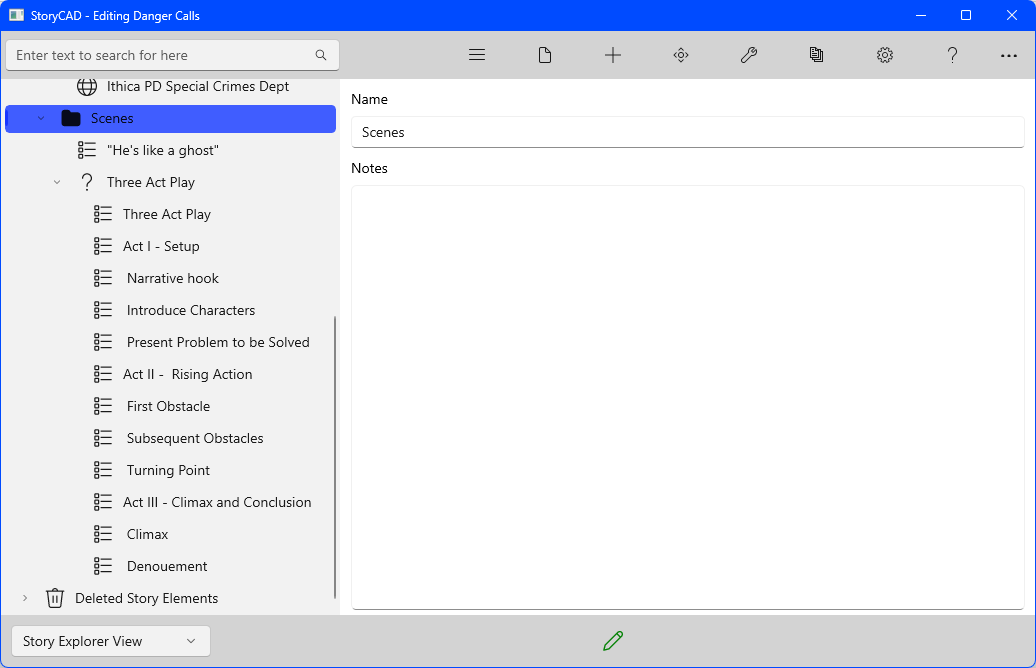Click the search magnifier icon

click(x=321, y=55)
